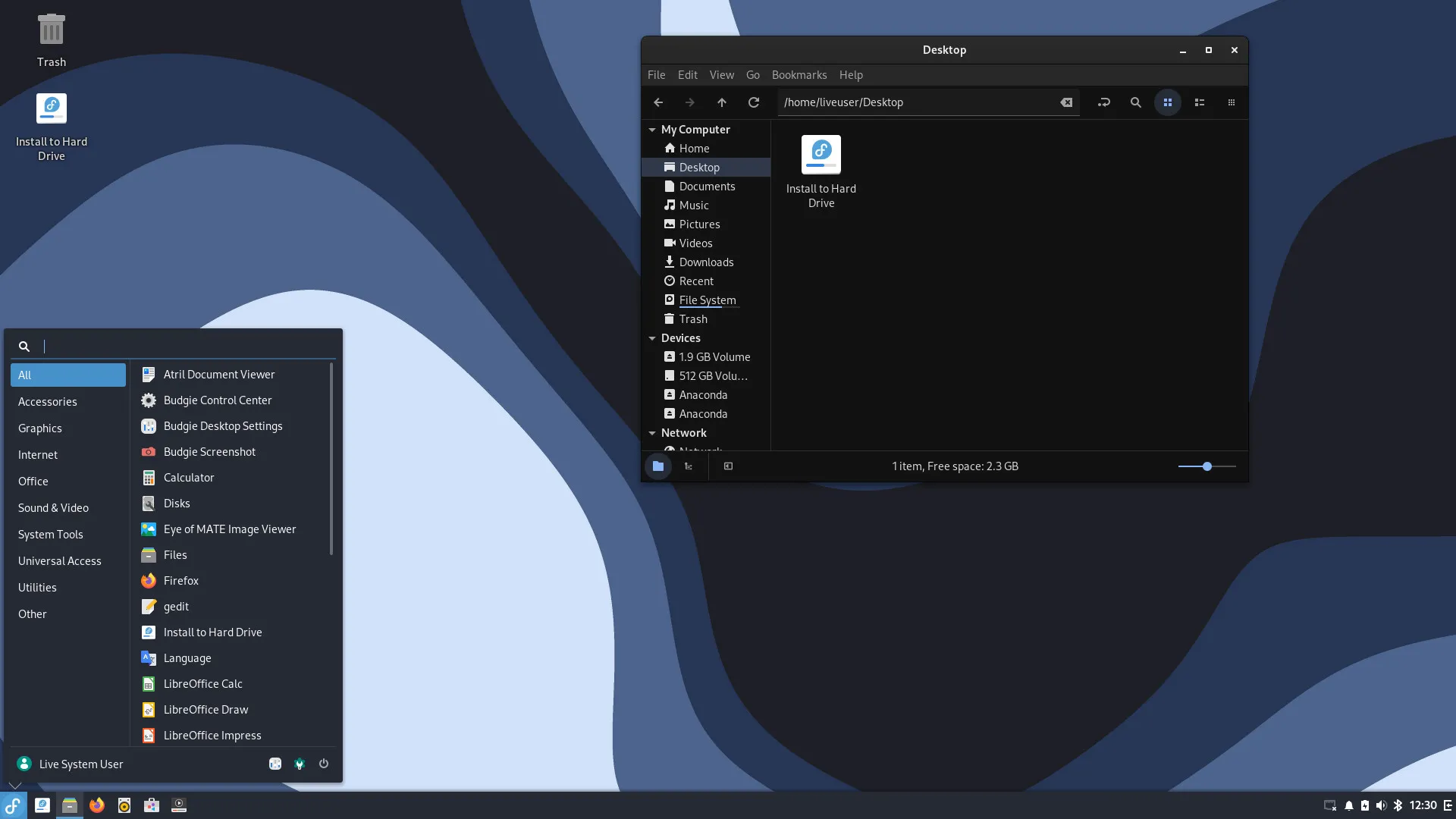
Task: Clear the path field with backspace icon
Action: (x=1066, y=102)
